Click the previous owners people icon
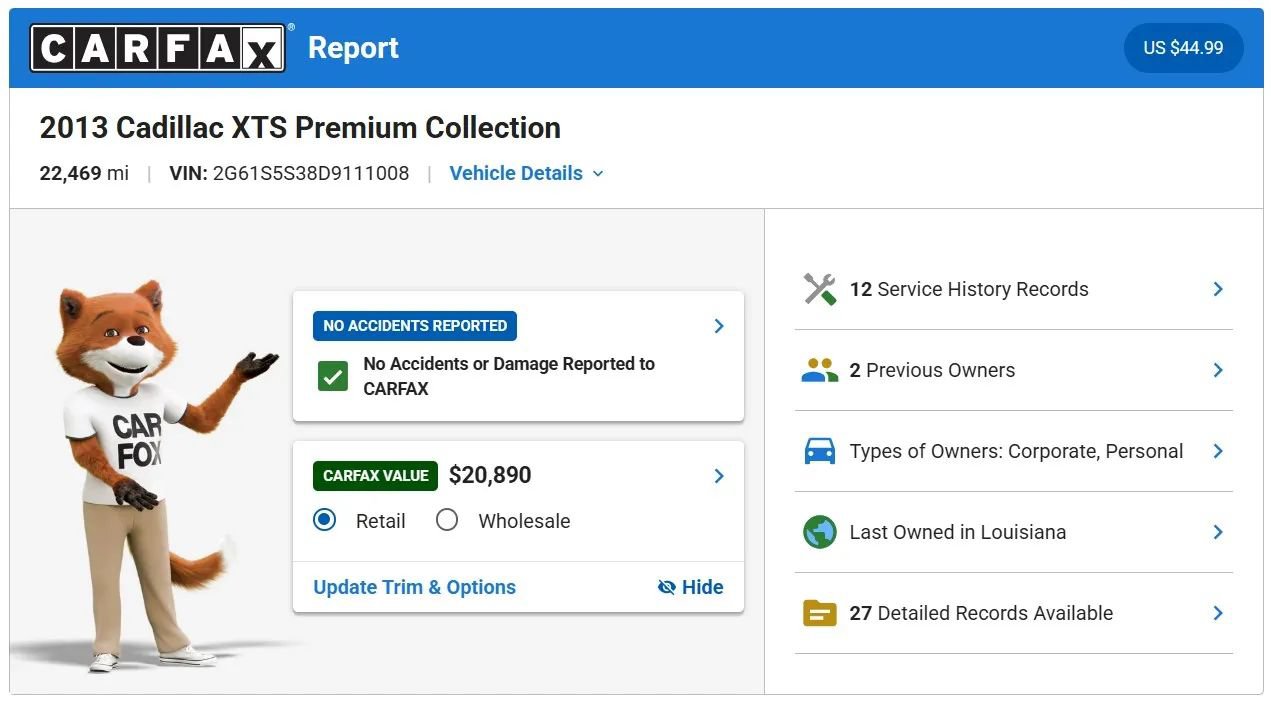Viewport: 1271px width, 702px height. [820, 370]
